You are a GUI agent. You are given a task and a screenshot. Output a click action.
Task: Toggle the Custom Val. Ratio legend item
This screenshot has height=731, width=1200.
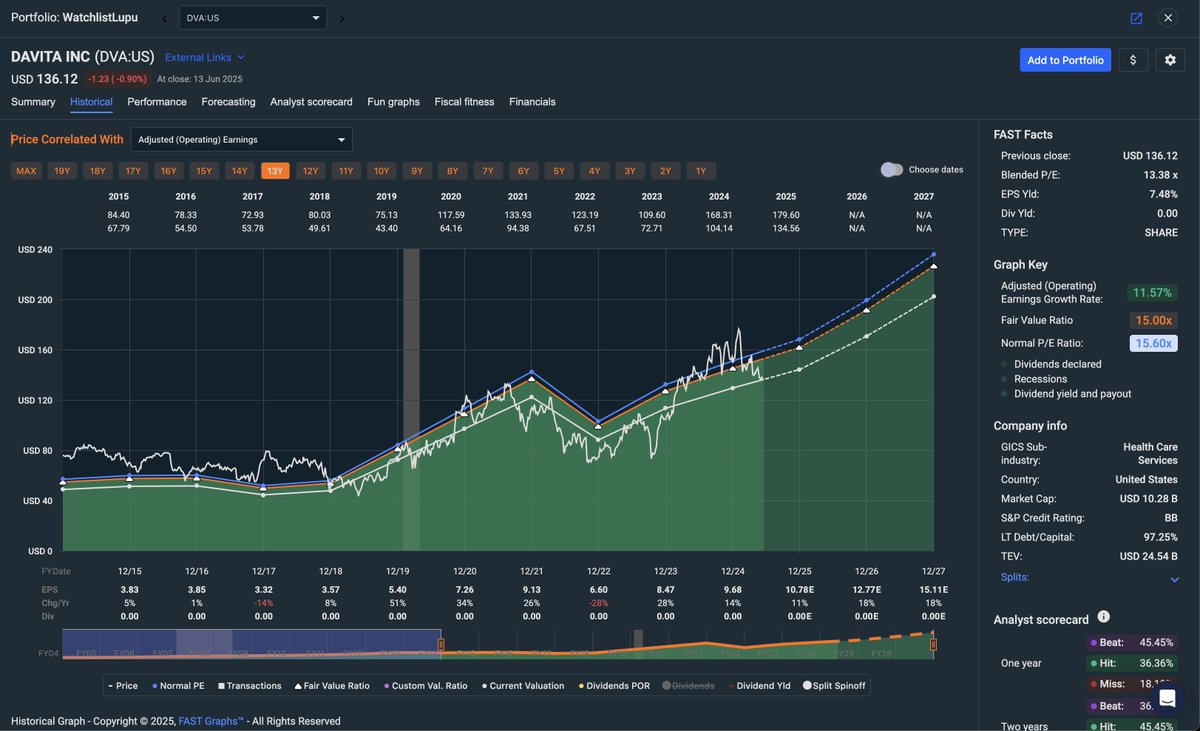(424, 686)
